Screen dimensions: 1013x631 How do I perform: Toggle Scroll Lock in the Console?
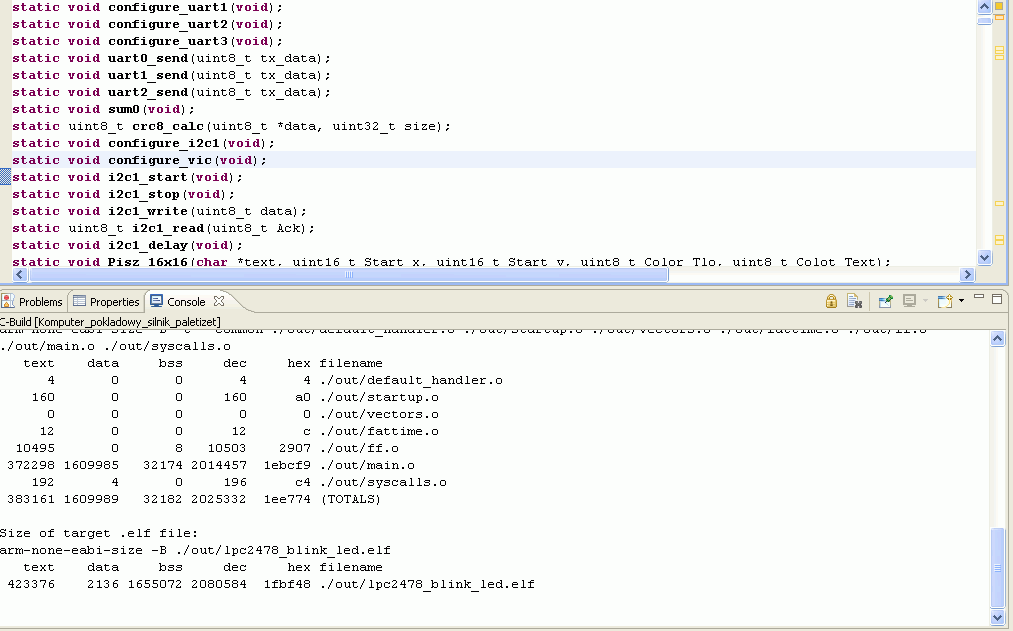point(831,301)
